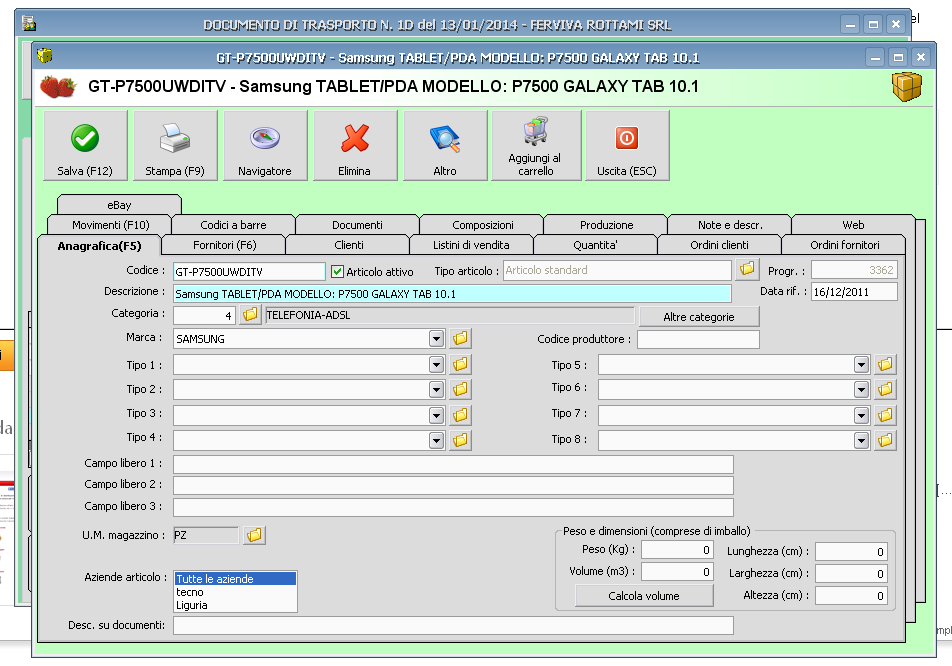Open the Navigatore compass icon
Image resolution: width=952 pixels, height=666 pixels.
[265, 138]
